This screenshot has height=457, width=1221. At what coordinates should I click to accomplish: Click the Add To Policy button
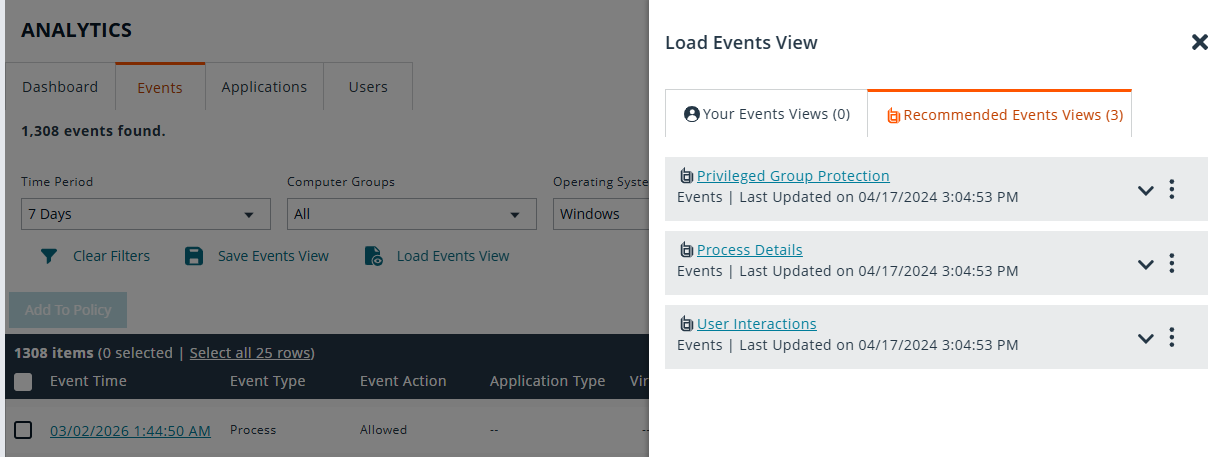pos(68,310)
